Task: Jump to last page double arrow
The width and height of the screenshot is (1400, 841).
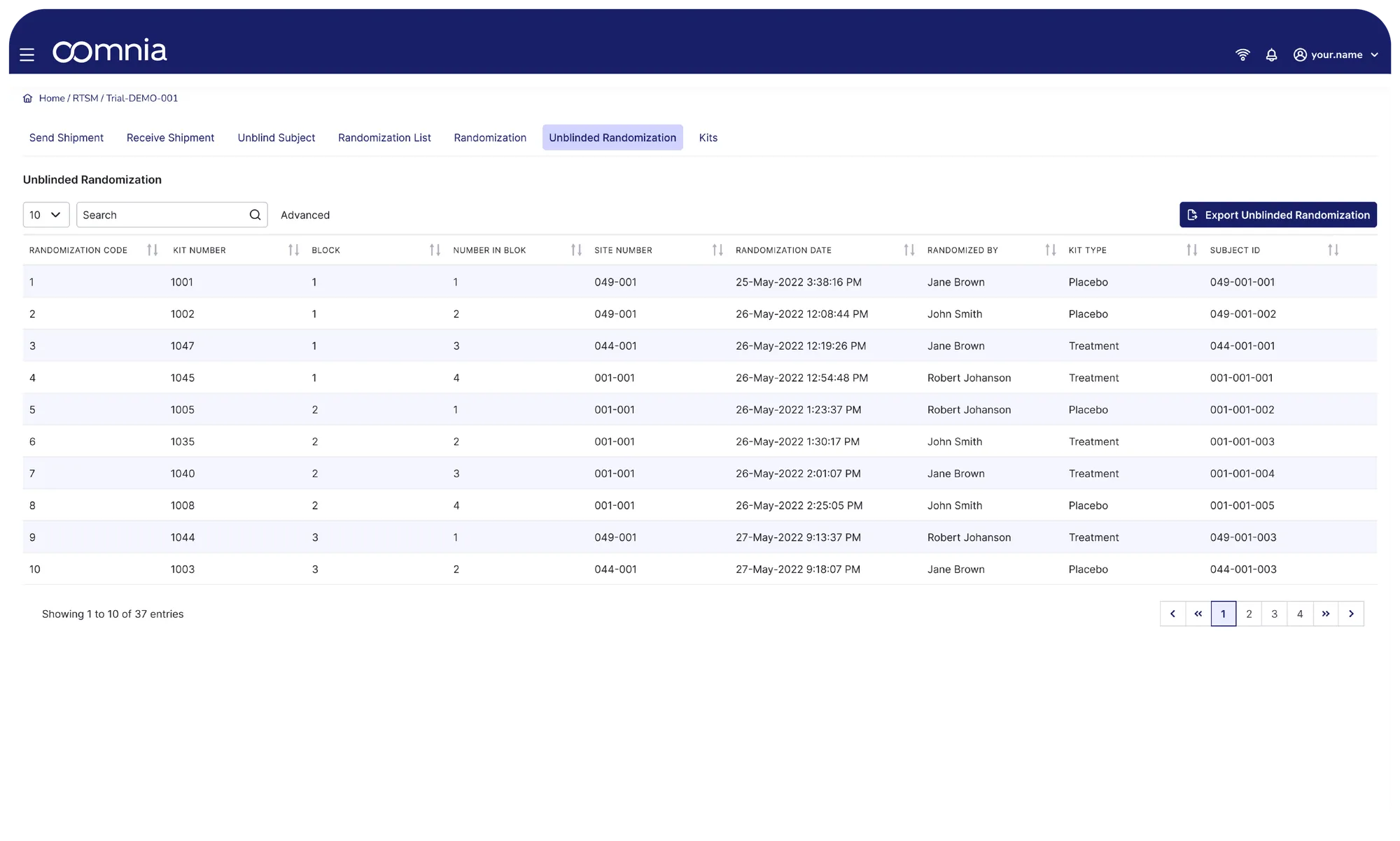Action: click(1325, 614)
